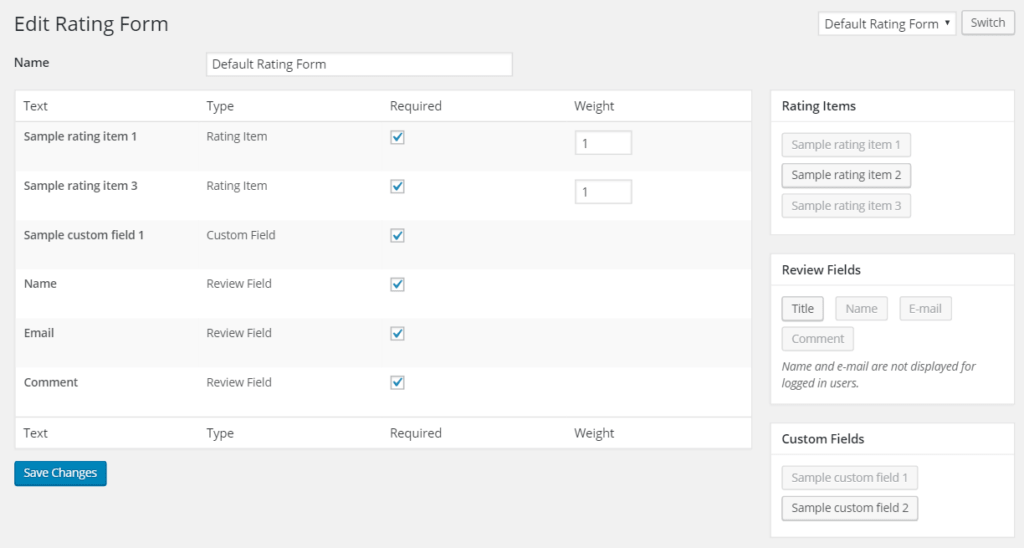Click the Sample rating item 3 sidebar button
Viewport: 1024px width, 548px height.
(x=846, y=206)
